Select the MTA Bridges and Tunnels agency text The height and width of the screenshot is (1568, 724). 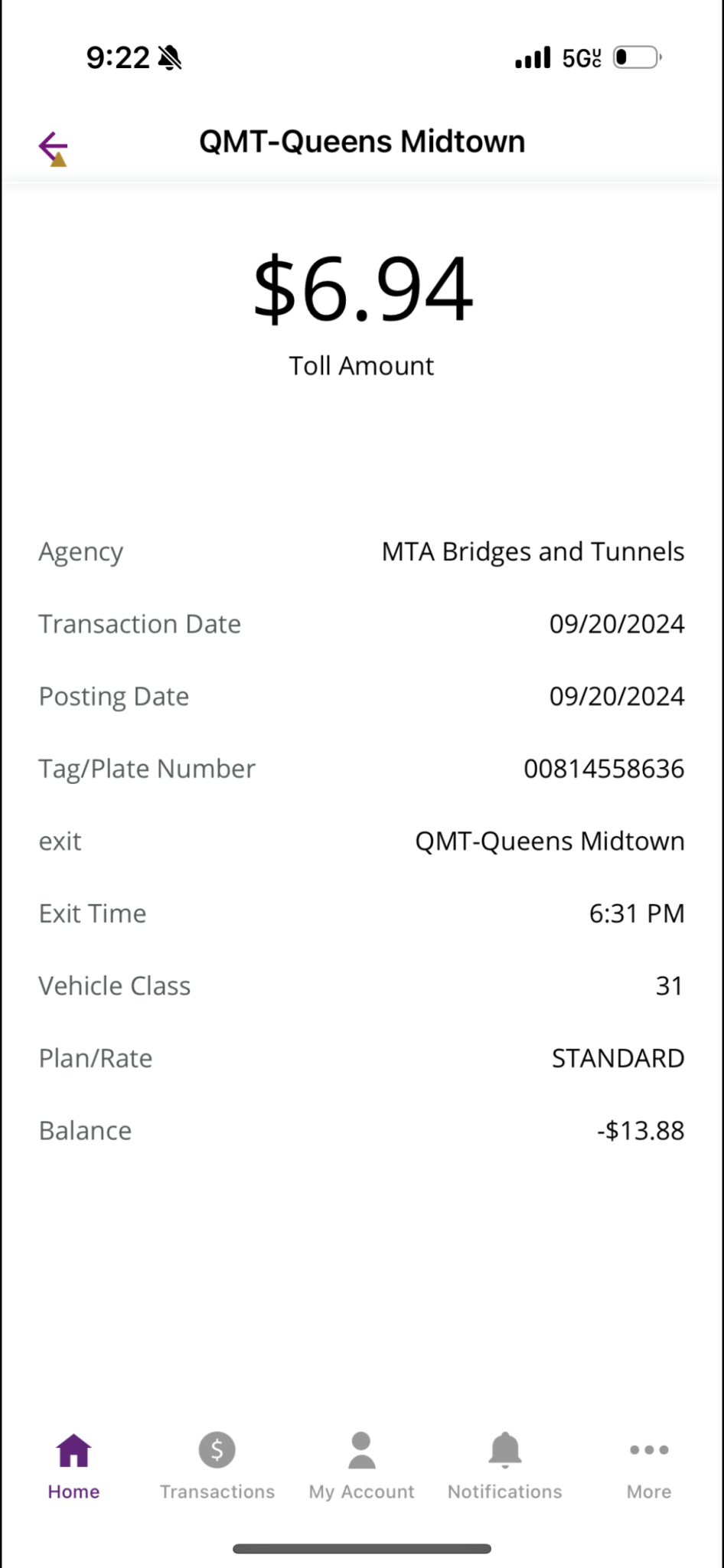pyautogui.click(x=533, y=552)
